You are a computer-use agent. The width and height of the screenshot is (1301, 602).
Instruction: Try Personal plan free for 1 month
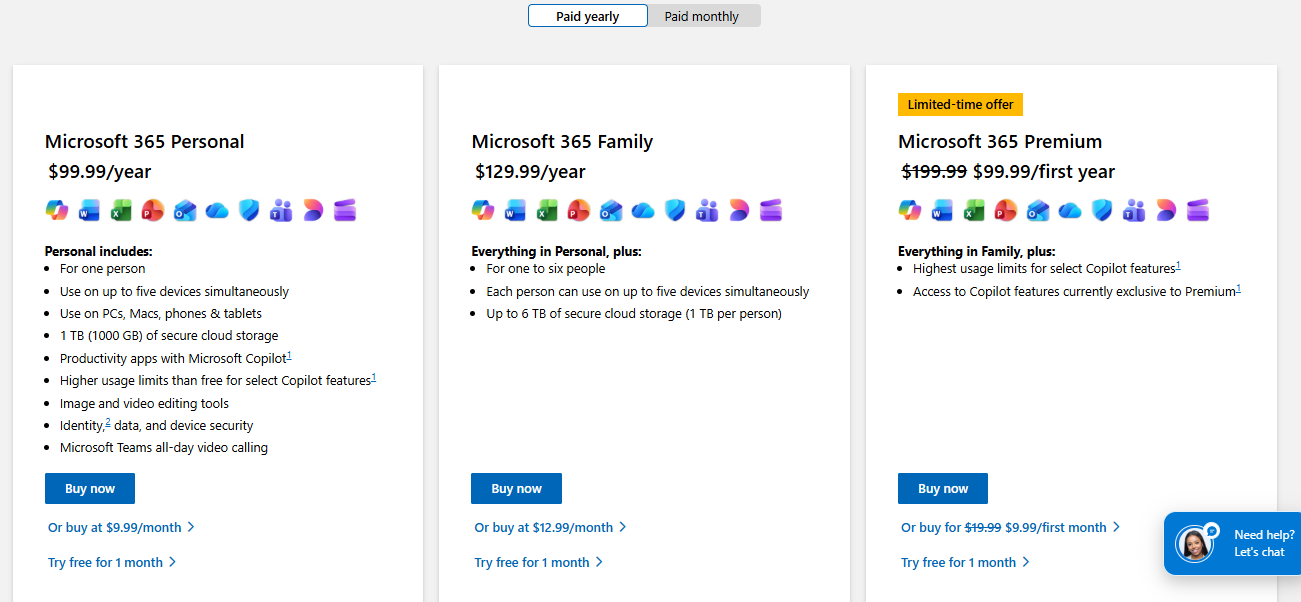point(112,562)
